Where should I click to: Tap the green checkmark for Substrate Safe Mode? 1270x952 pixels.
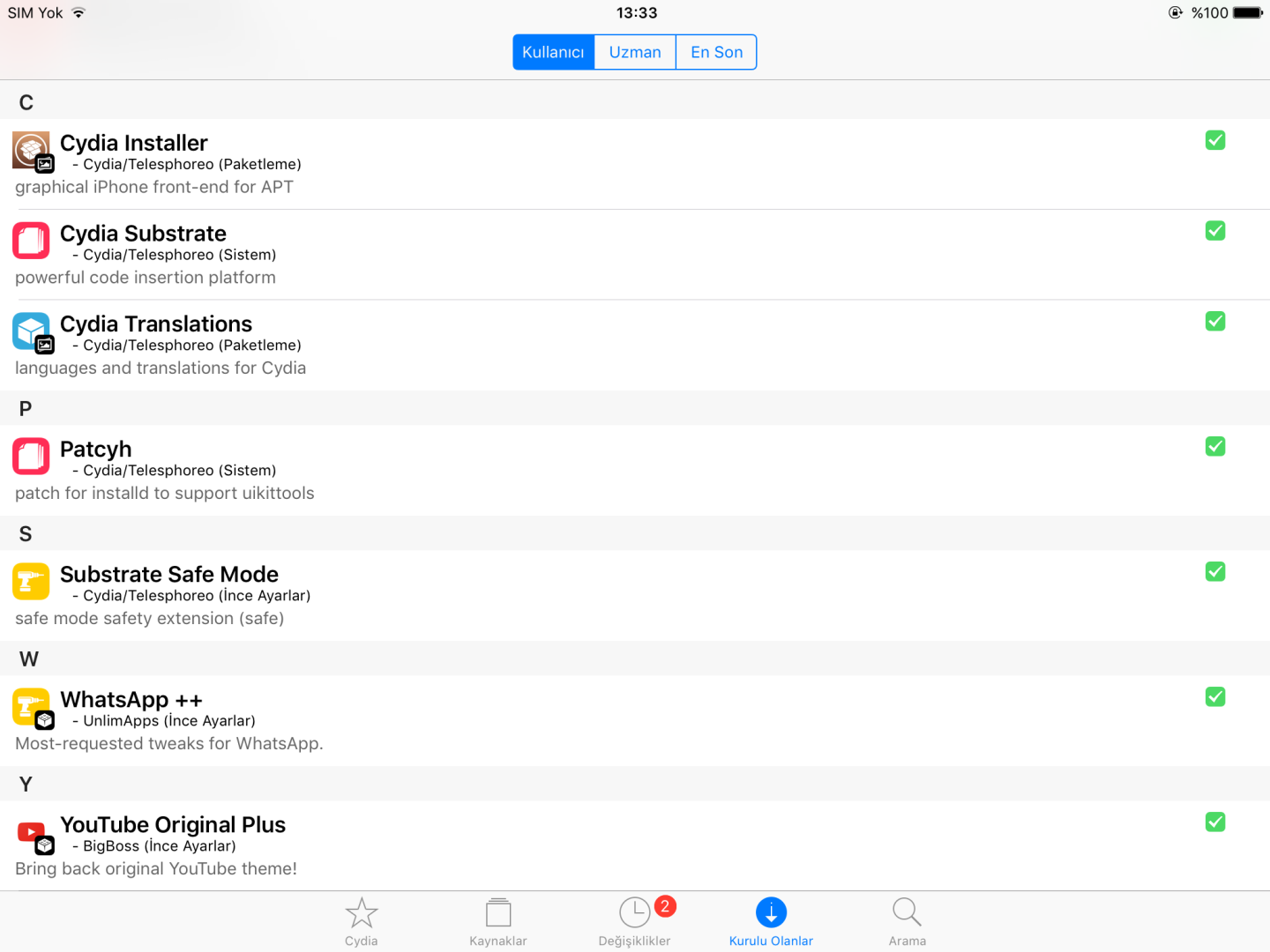[x=1215, y=572]
